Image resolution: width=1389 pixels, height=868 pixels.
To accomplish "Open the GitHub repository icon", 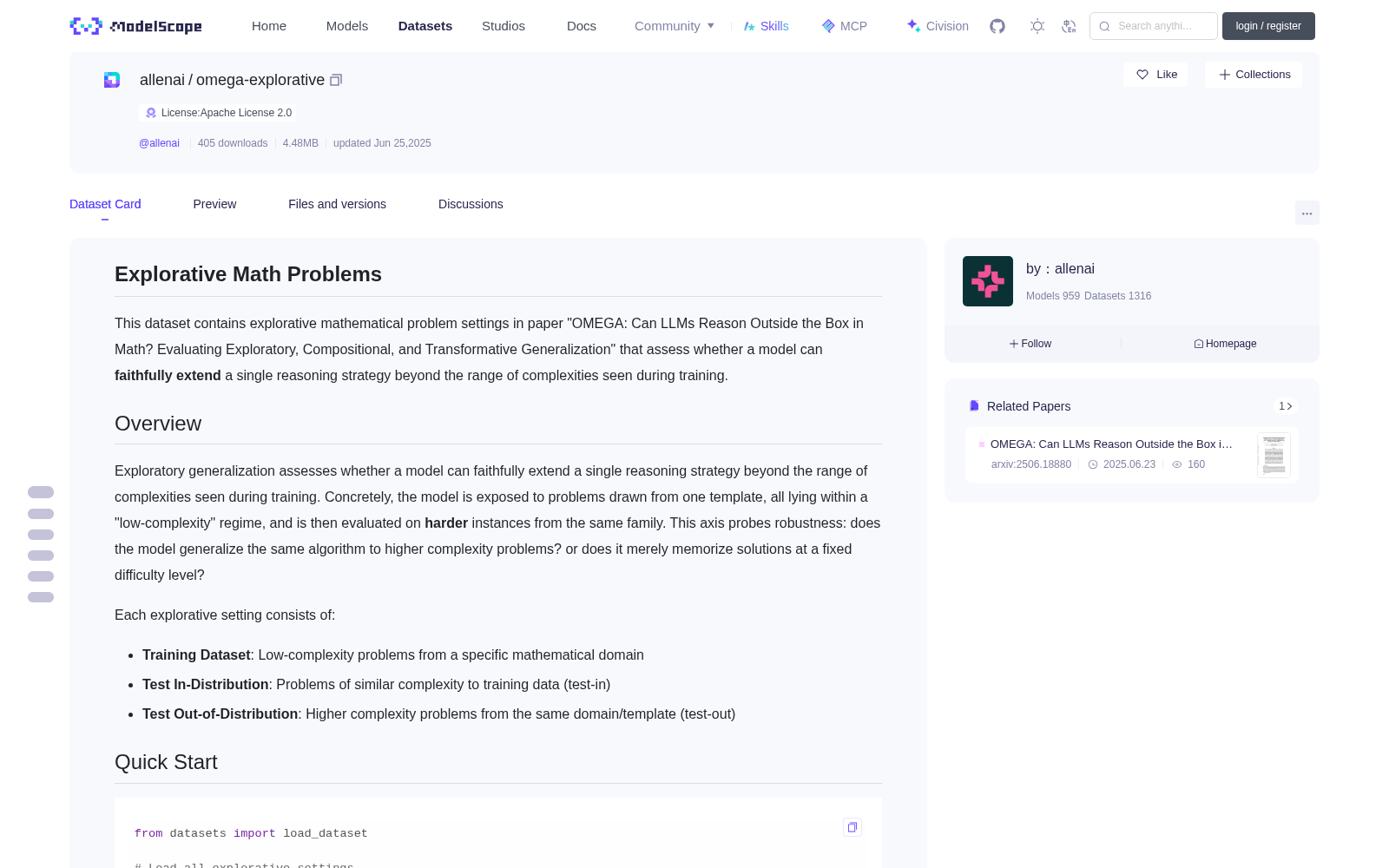I will tap(997, 26).
